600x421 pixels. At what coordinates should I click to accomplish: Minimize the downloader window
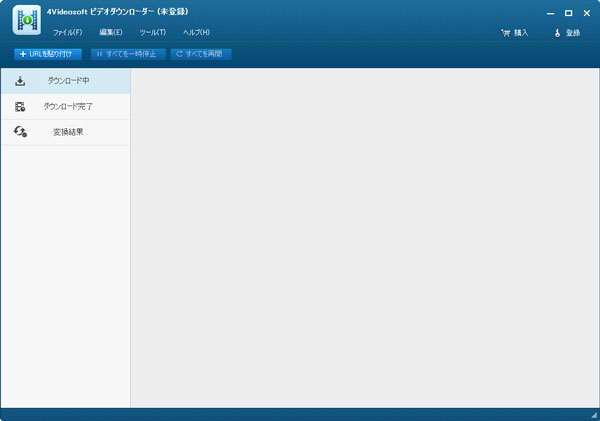(550, 13)
